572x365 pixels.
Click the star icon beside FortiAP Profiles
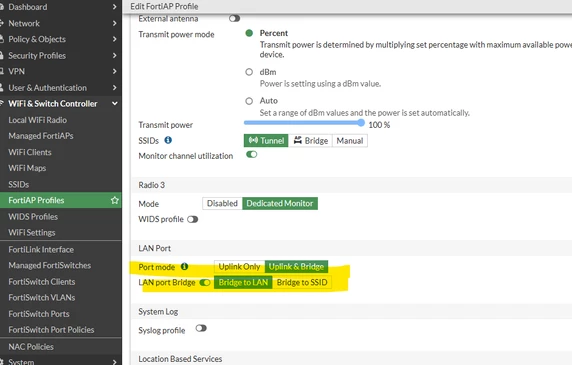[x=115, y=200]
